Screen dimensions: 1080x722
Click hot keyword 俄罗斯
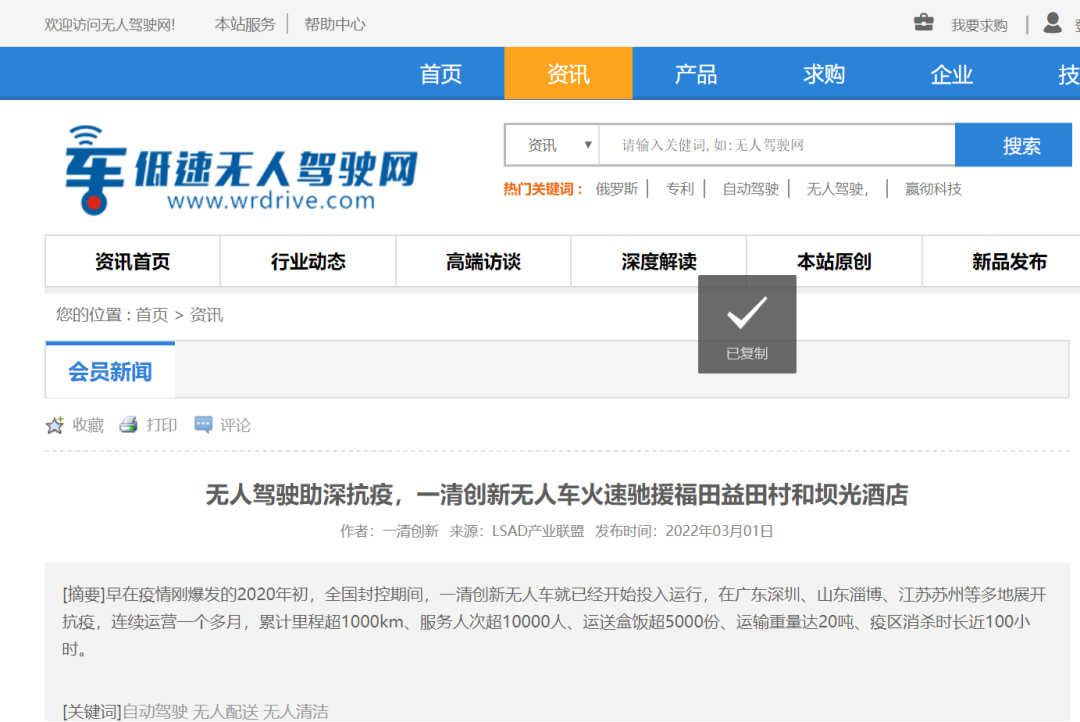coord(616,189)
